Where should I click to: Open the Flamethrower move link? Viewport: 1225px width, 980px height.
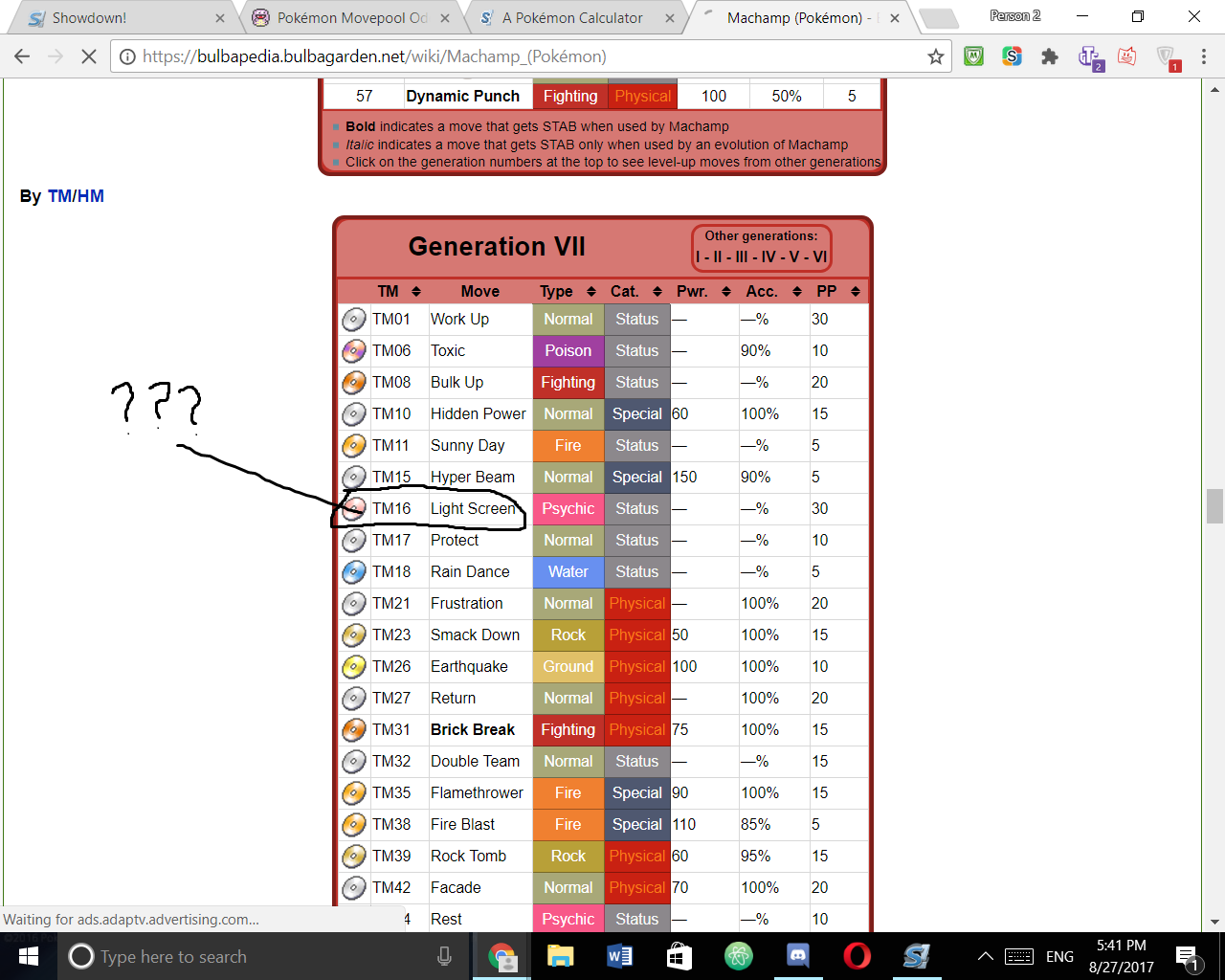pos(477,793)
